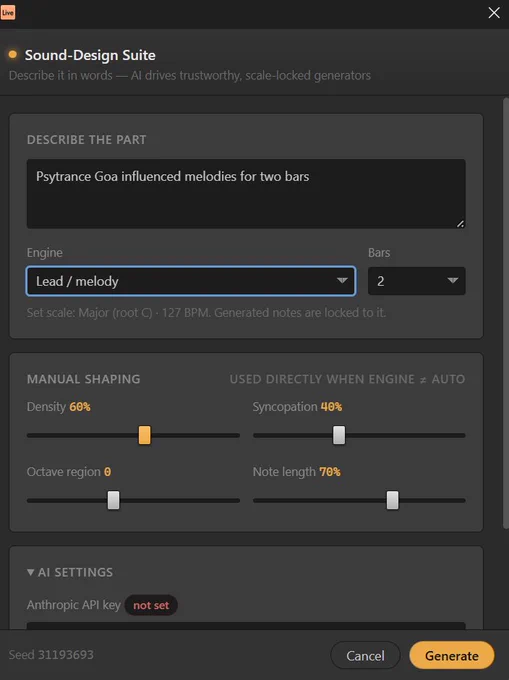
Task: Click the text area resize grip
Action: pos(460,224)
